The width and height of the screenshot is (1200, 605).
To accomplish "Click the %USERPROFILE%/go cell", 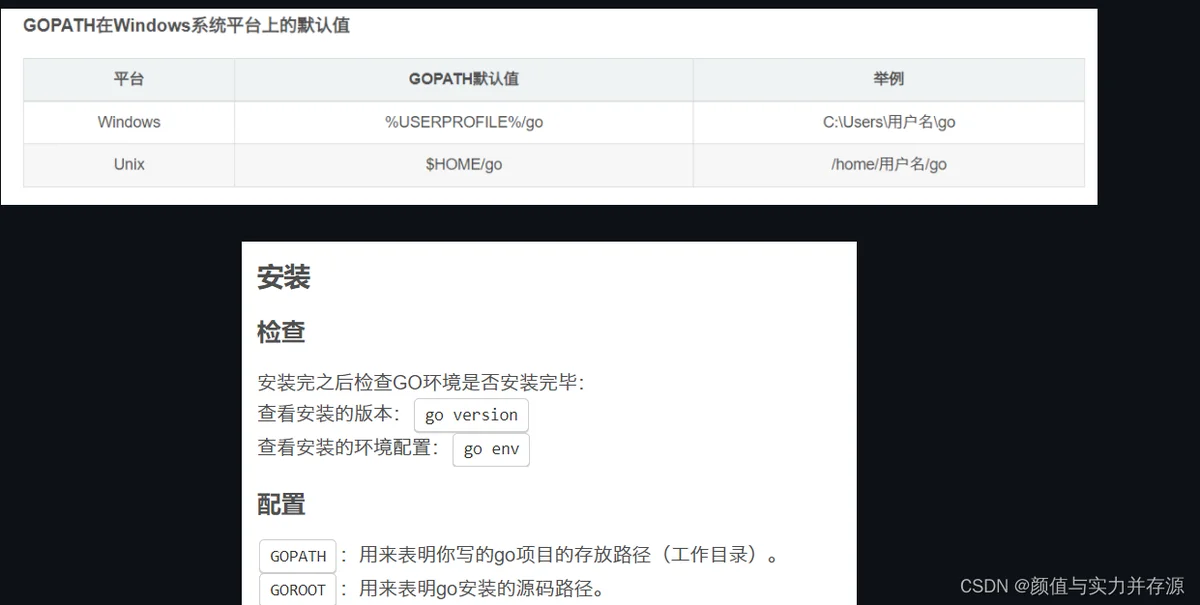I will [x=464, y=122].
